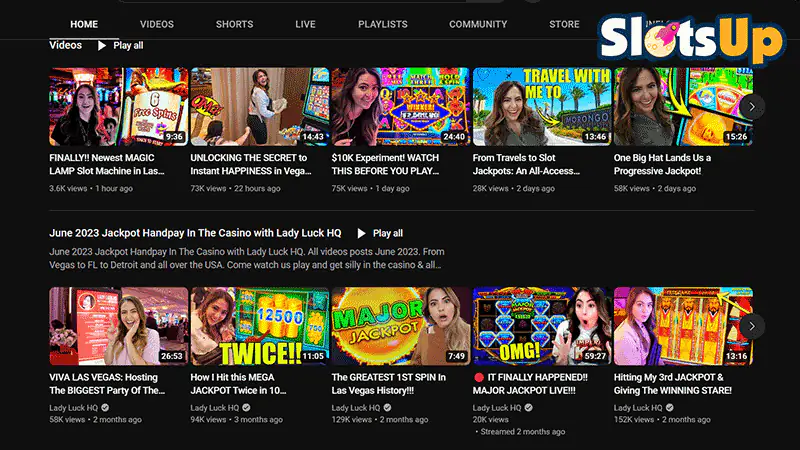800x450 pixels.
Task: Click title One Big Hat Lands Us
Action: [x=662, y=164]
